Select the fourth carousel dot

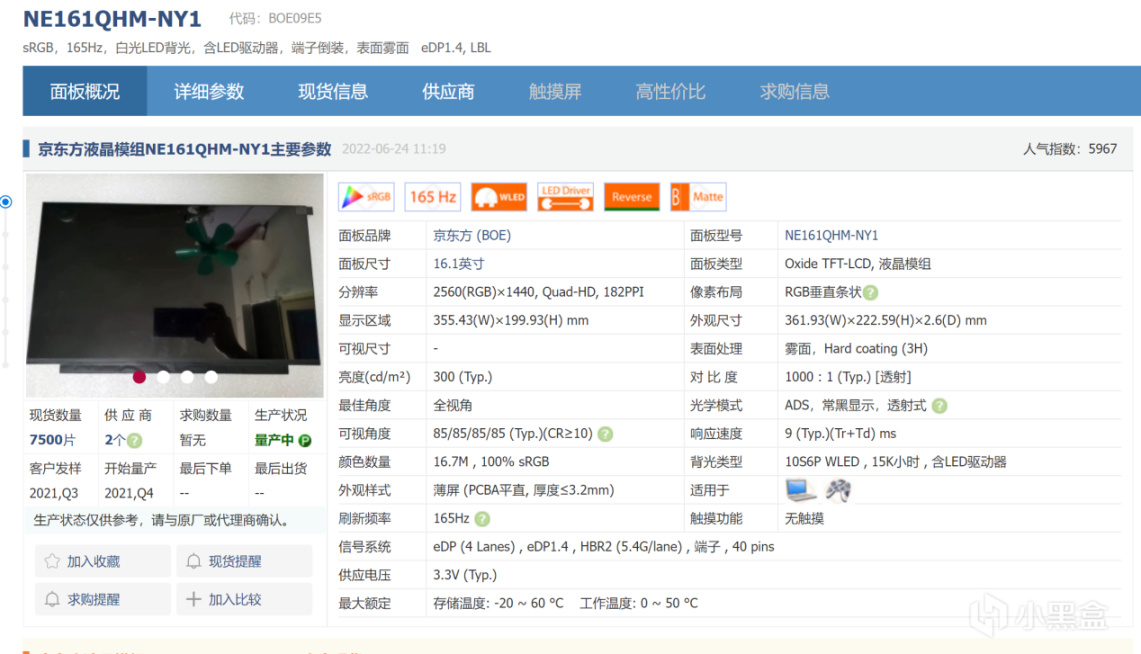coord(211,377)
